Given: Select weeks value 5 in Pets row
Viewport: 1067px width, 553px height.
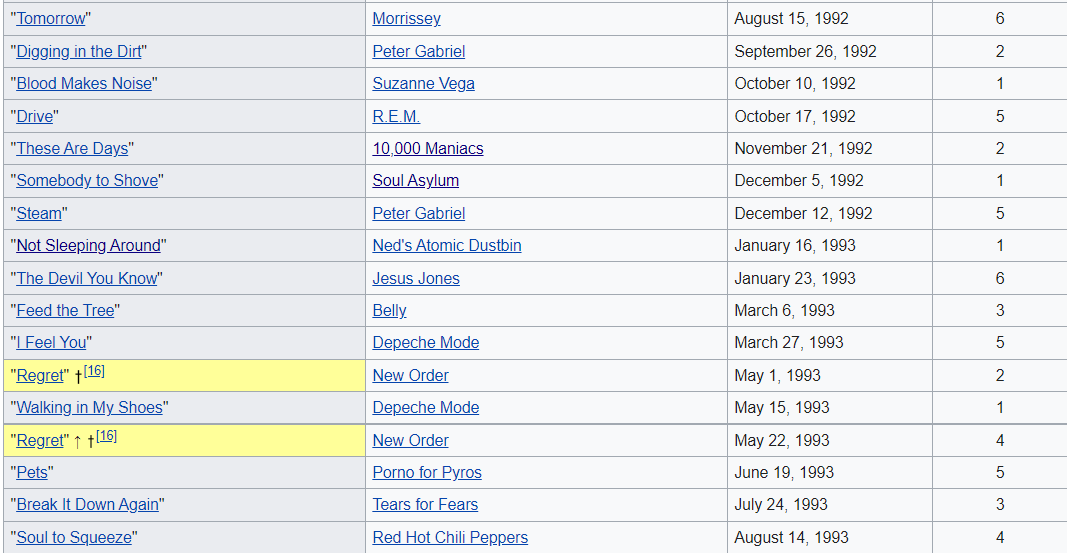Looking at the screenshot, I should click(x=1000, y=472).
